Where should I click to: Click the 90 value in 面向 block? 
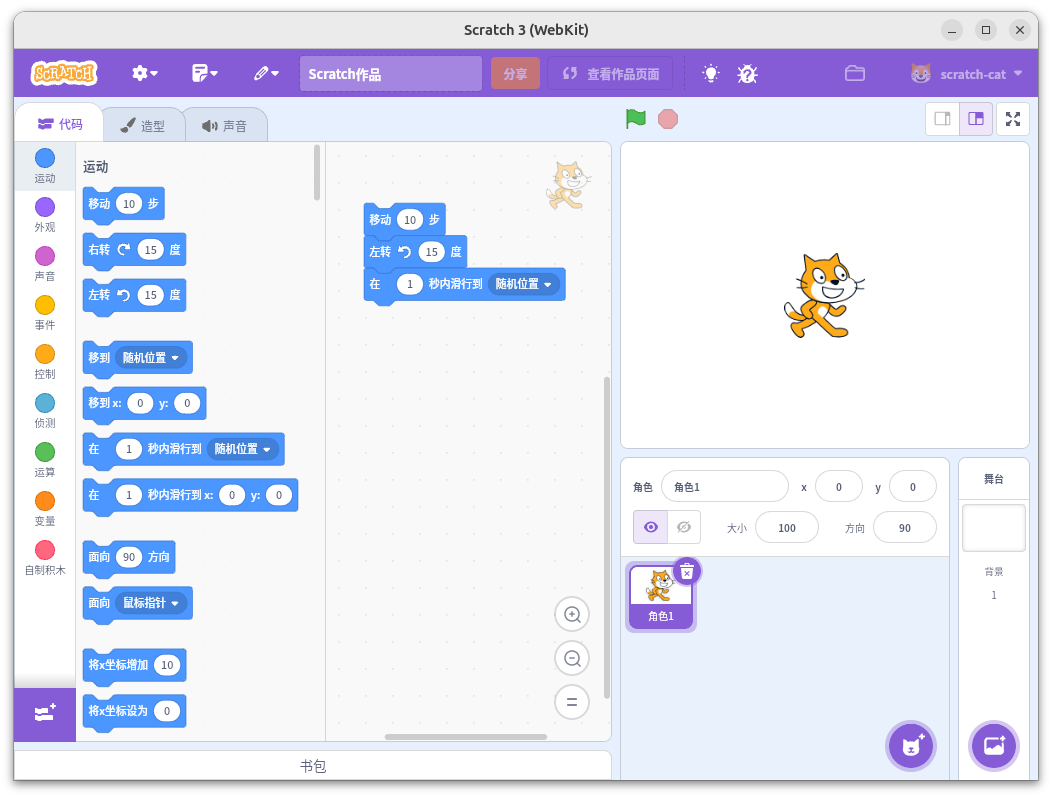(129, 557)
